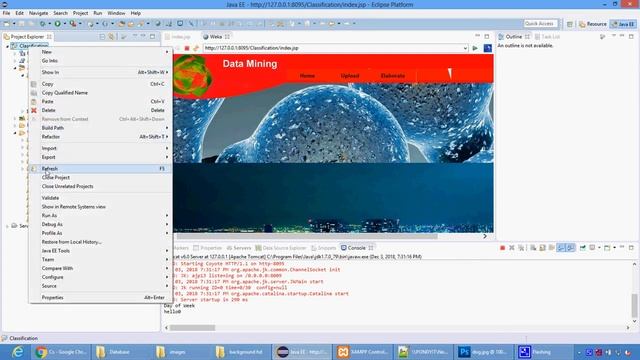Switch to the index.jsp editor tab
Viewport: 640px width, 360px height.
tap(178, 37)
